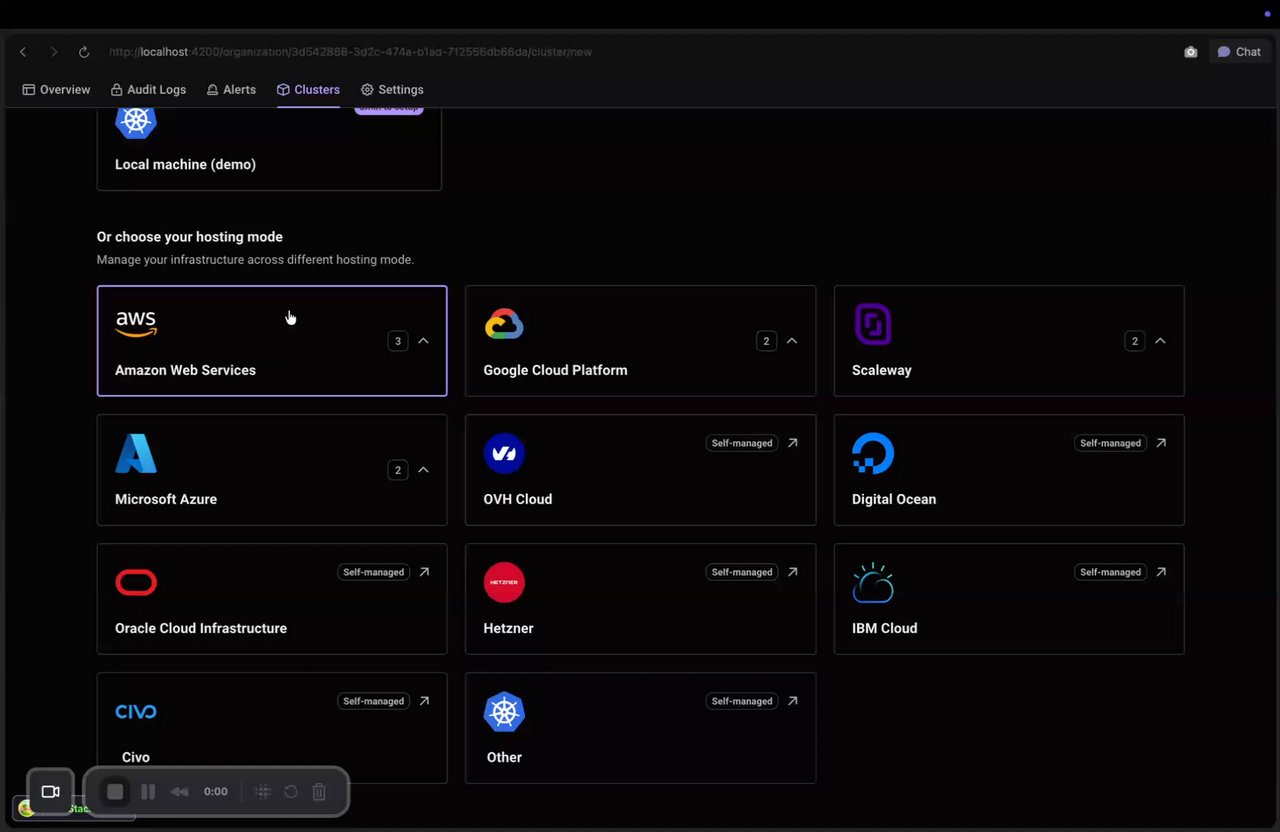This screenshot has height=832, width=1280.
Task: Click Self-managed badge on IBM Cloud
Action: click(1110, 572)
